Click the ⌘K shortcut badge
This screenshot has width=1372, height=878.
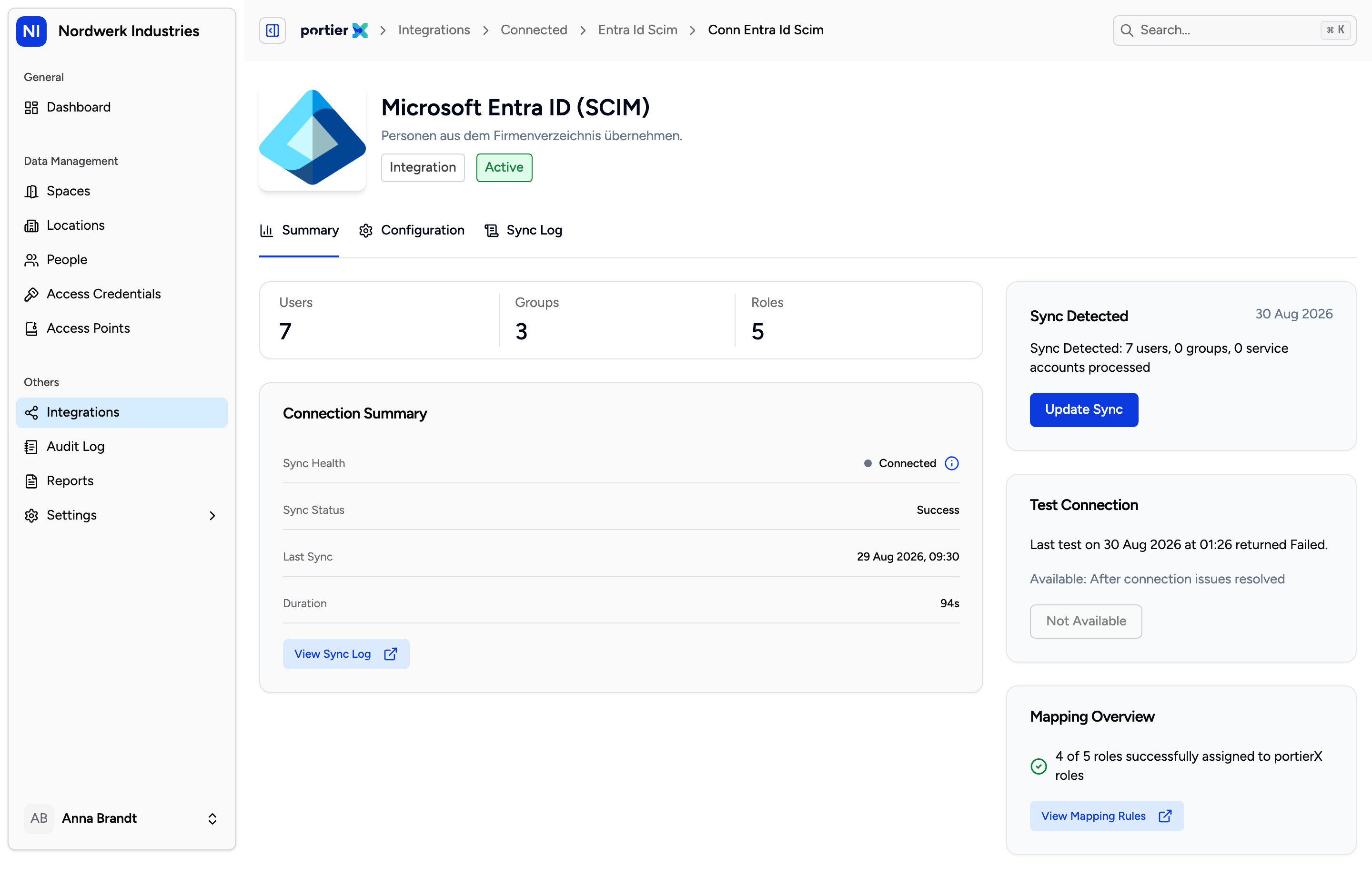point(1335,30)
